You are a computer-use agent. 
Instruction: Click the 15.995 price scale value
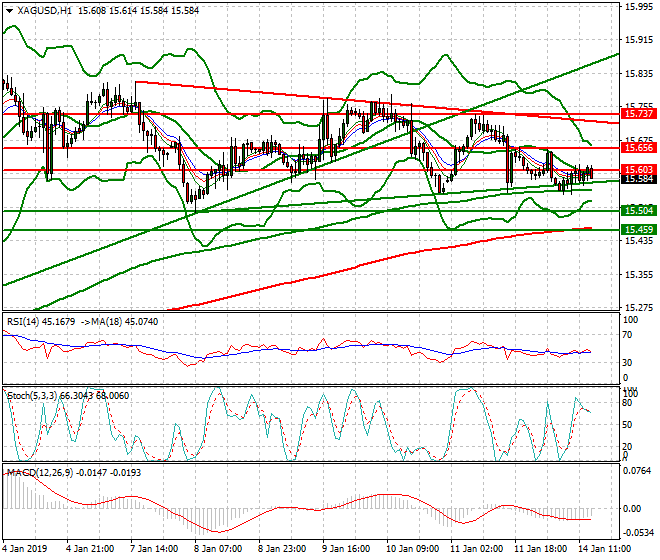click(x=639, y=7)
